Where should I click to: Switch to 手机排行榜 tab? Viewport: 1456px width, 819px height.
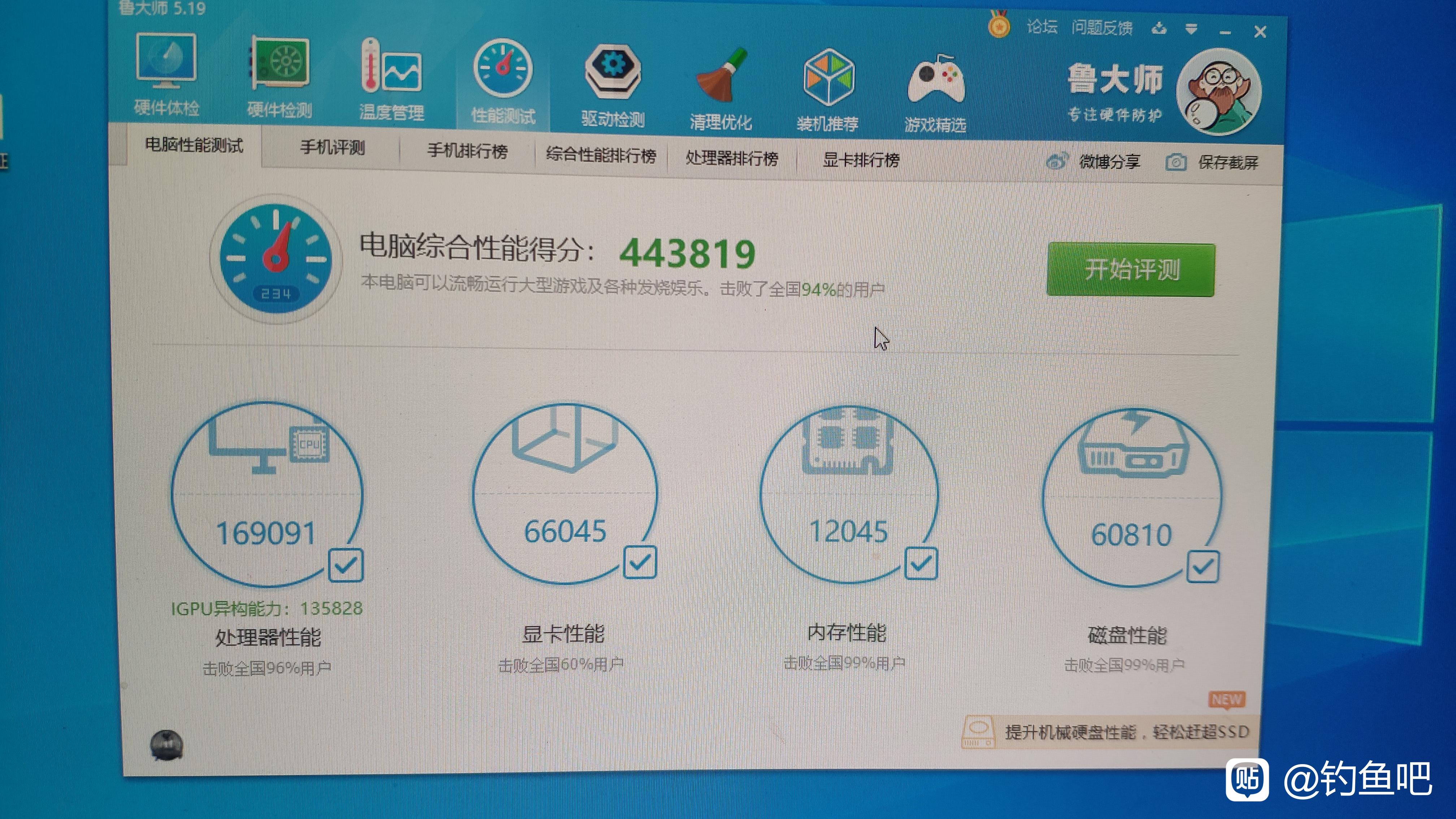467,151
